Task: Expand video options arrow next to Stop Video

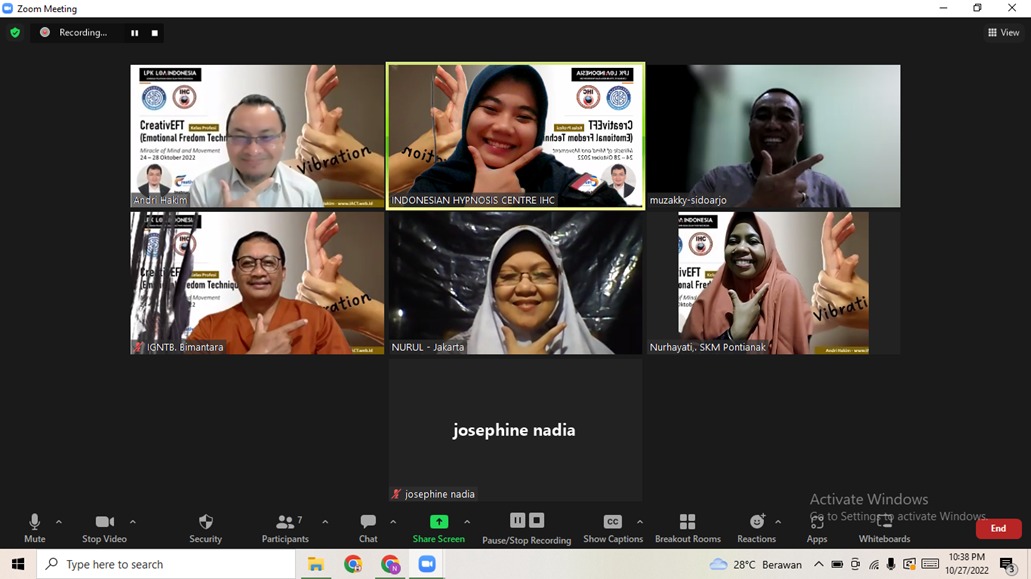Action: (133, 522)
